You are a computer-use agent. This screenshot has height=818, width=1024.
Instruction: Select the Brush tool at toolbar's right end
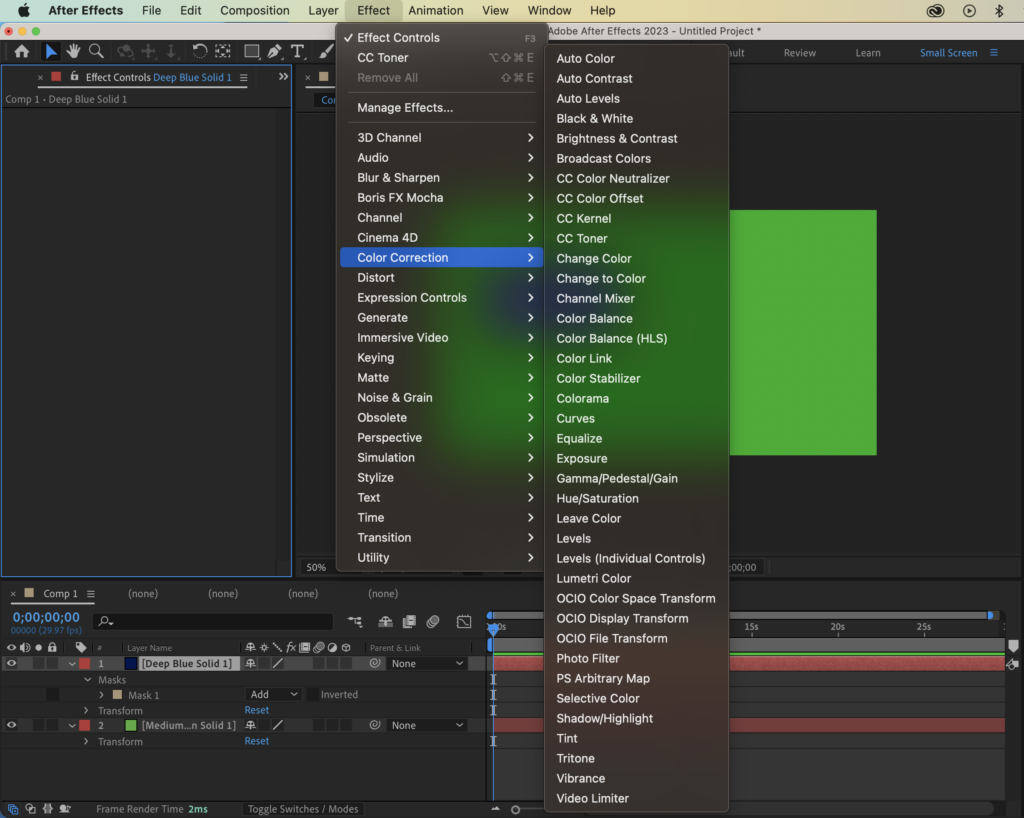point(327,51)
